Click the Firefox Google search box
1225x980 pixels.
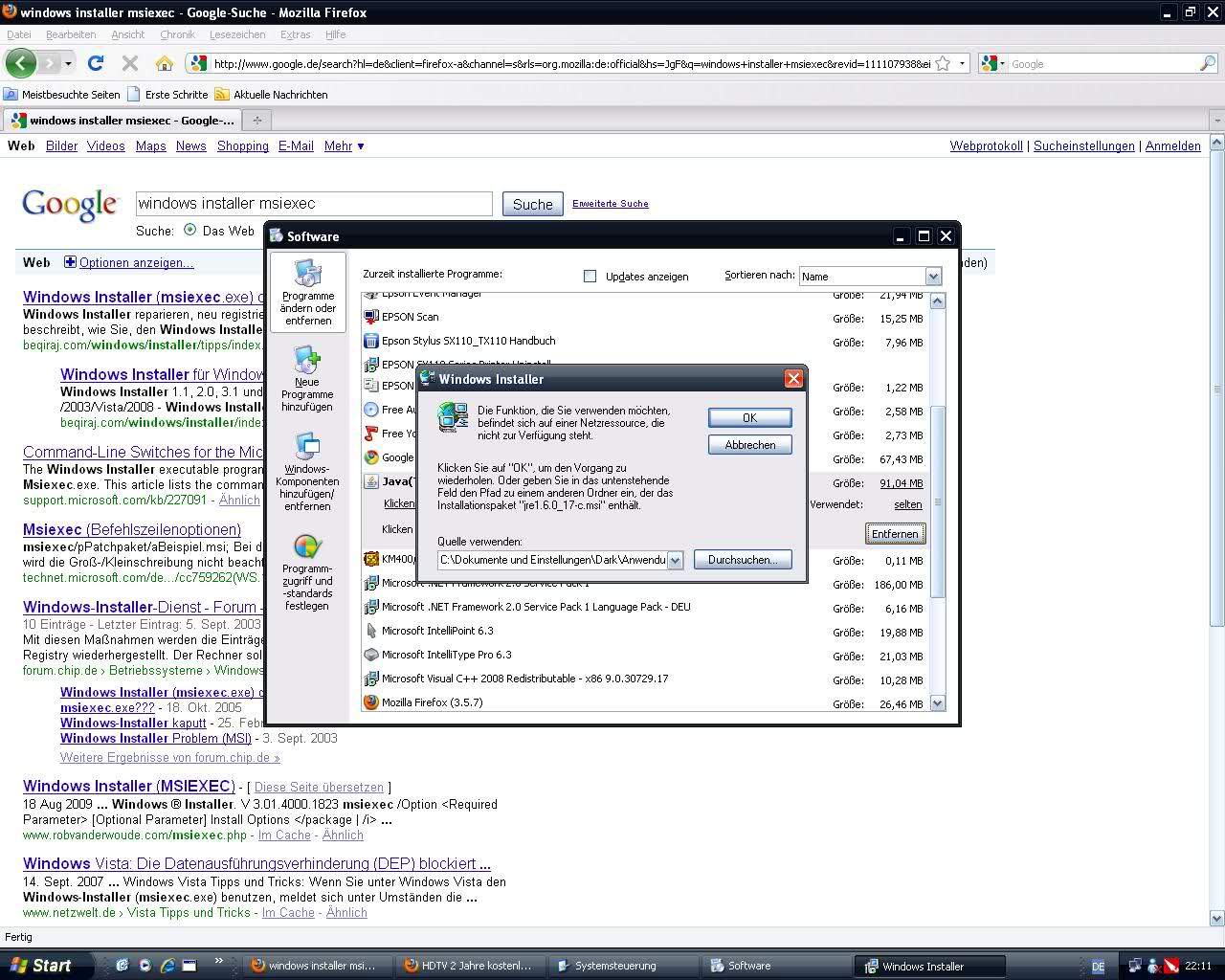(1102, 64)
